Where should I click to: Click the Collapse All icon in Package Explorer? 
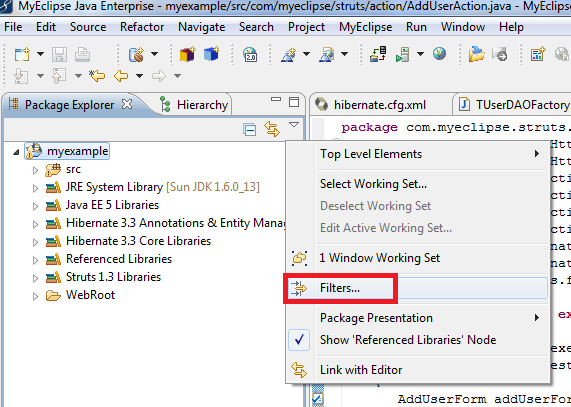click(250, 130)
